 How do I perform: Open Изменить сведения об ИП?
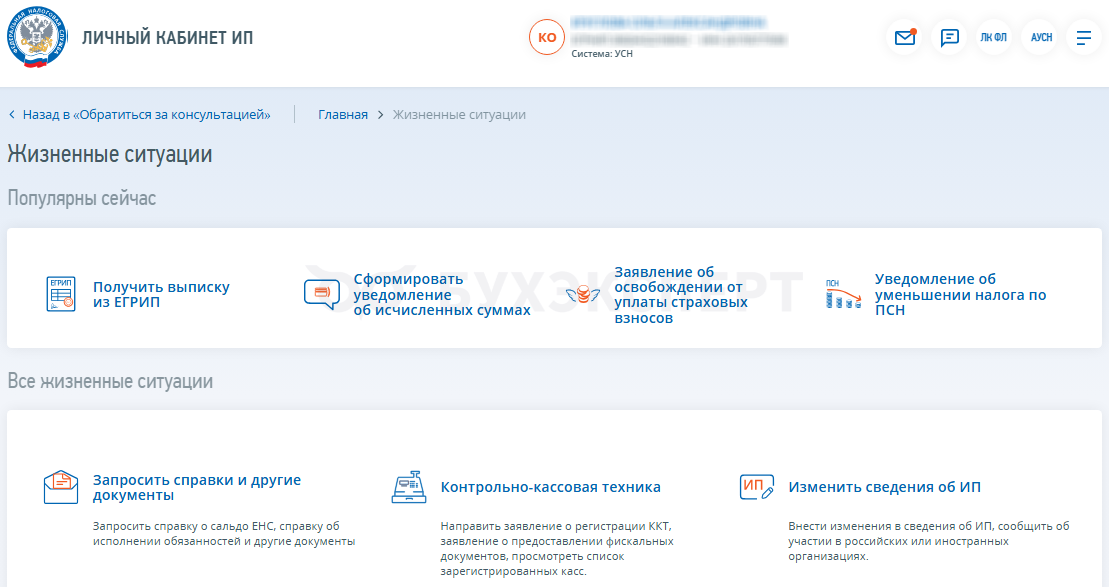click(885, 487)
